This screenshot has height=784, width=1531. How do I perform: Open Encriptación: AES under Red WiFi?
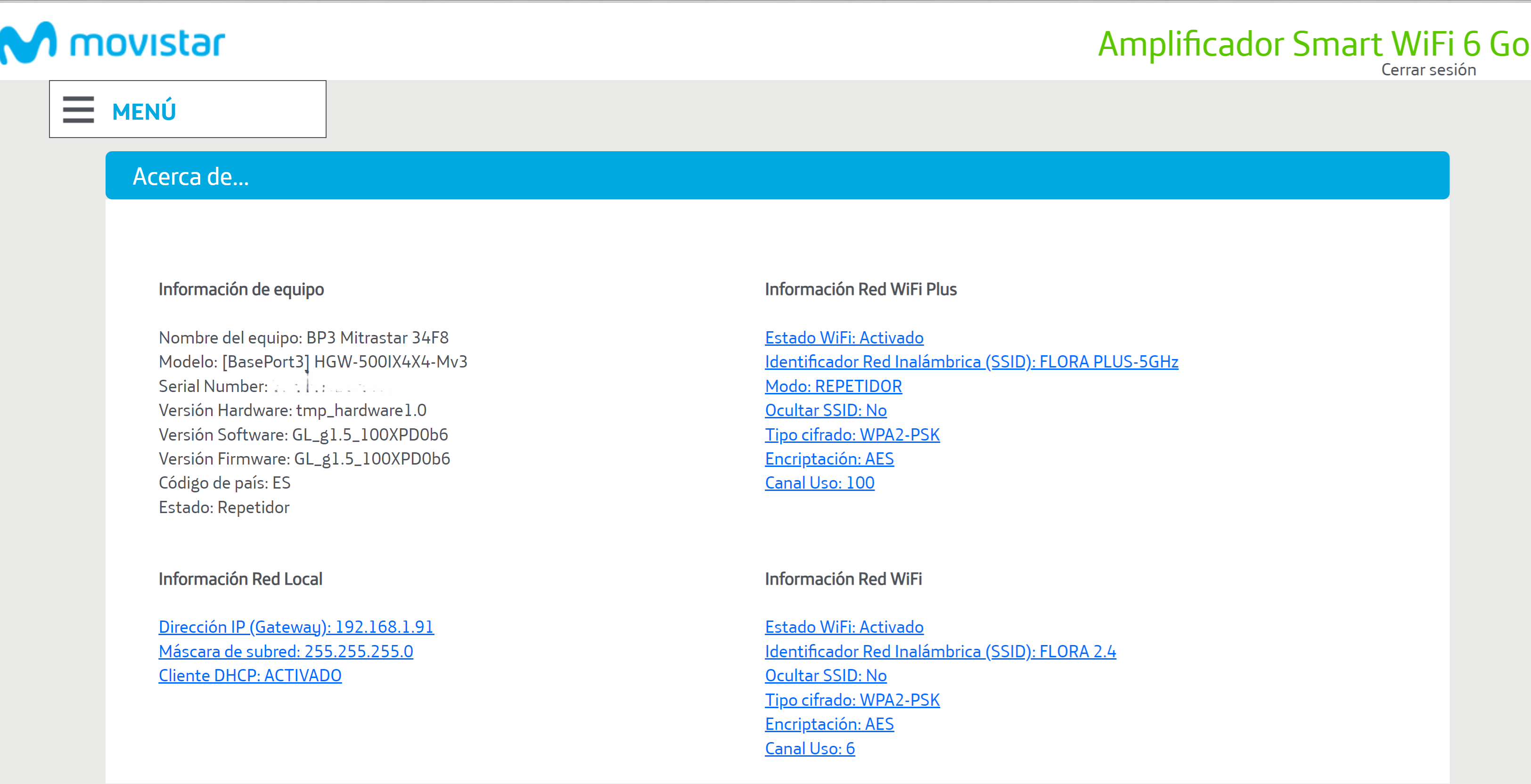(x=829, y=724)
